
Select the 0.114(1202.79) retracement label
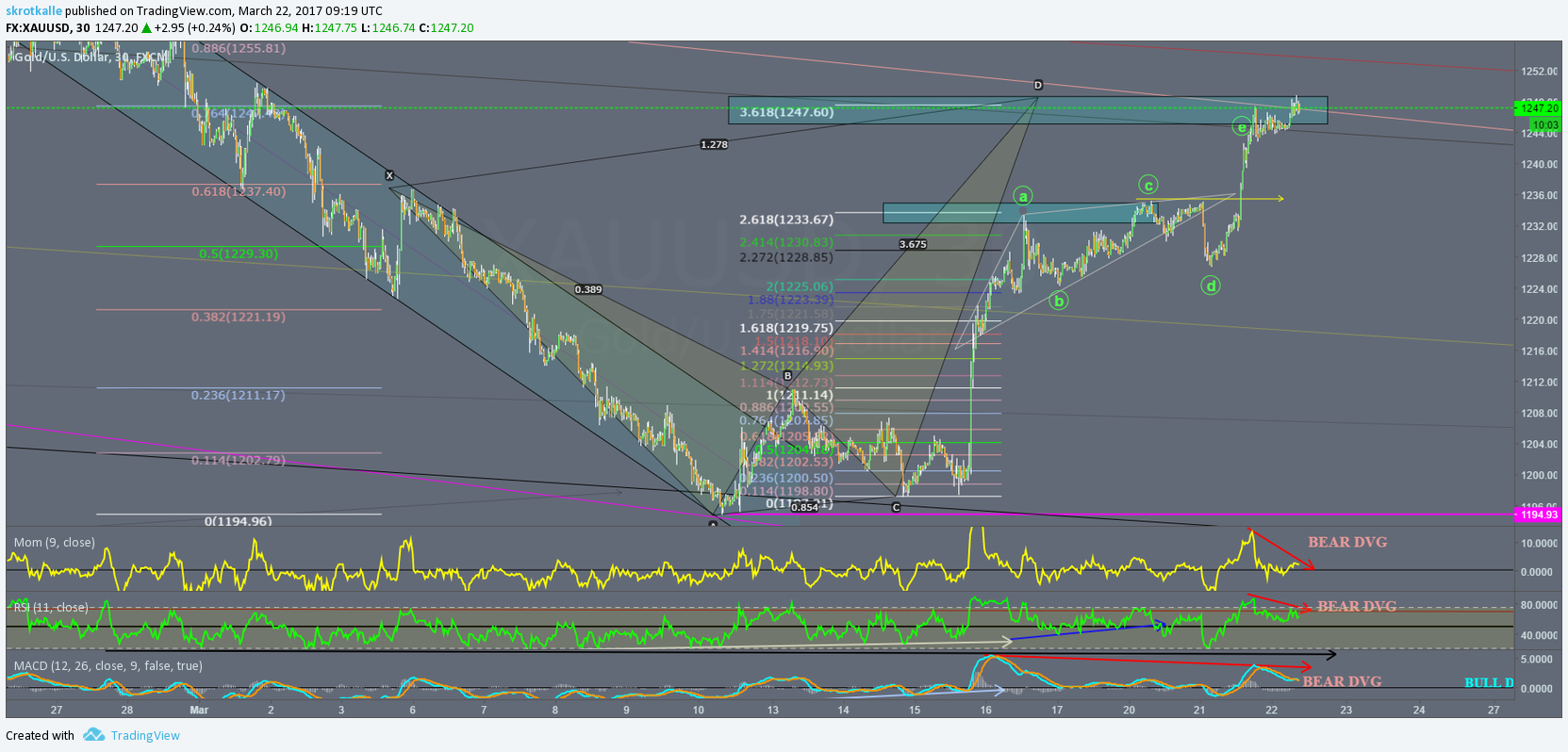(x=239, y=460)
